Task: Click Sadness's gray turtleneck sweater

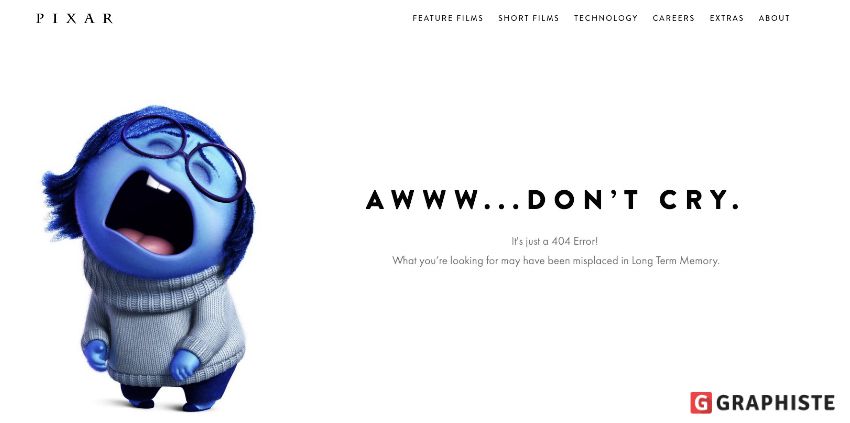Action: pyautogui.click(x=163, y=320)
